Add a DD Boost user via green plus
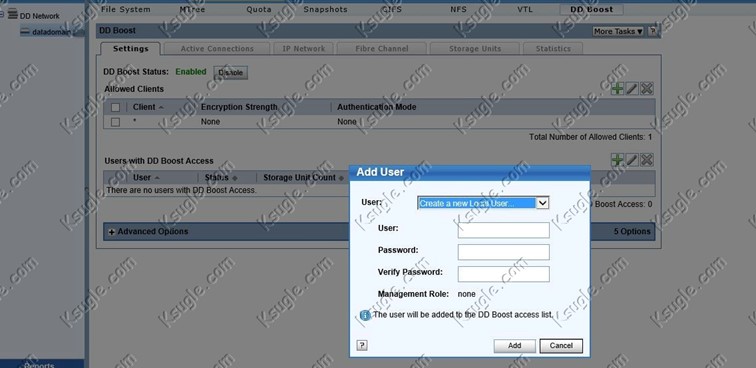 (617, 160)
